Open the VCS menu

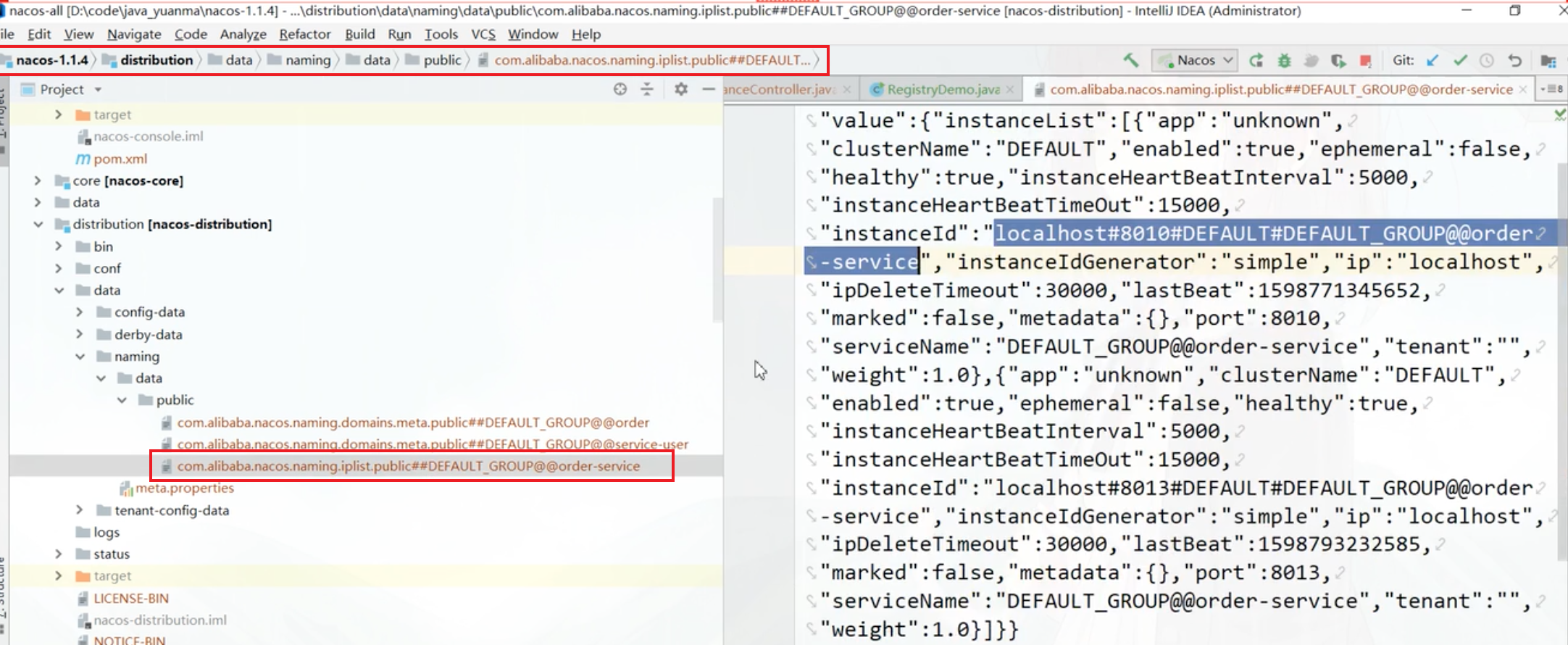pos(483,34)
